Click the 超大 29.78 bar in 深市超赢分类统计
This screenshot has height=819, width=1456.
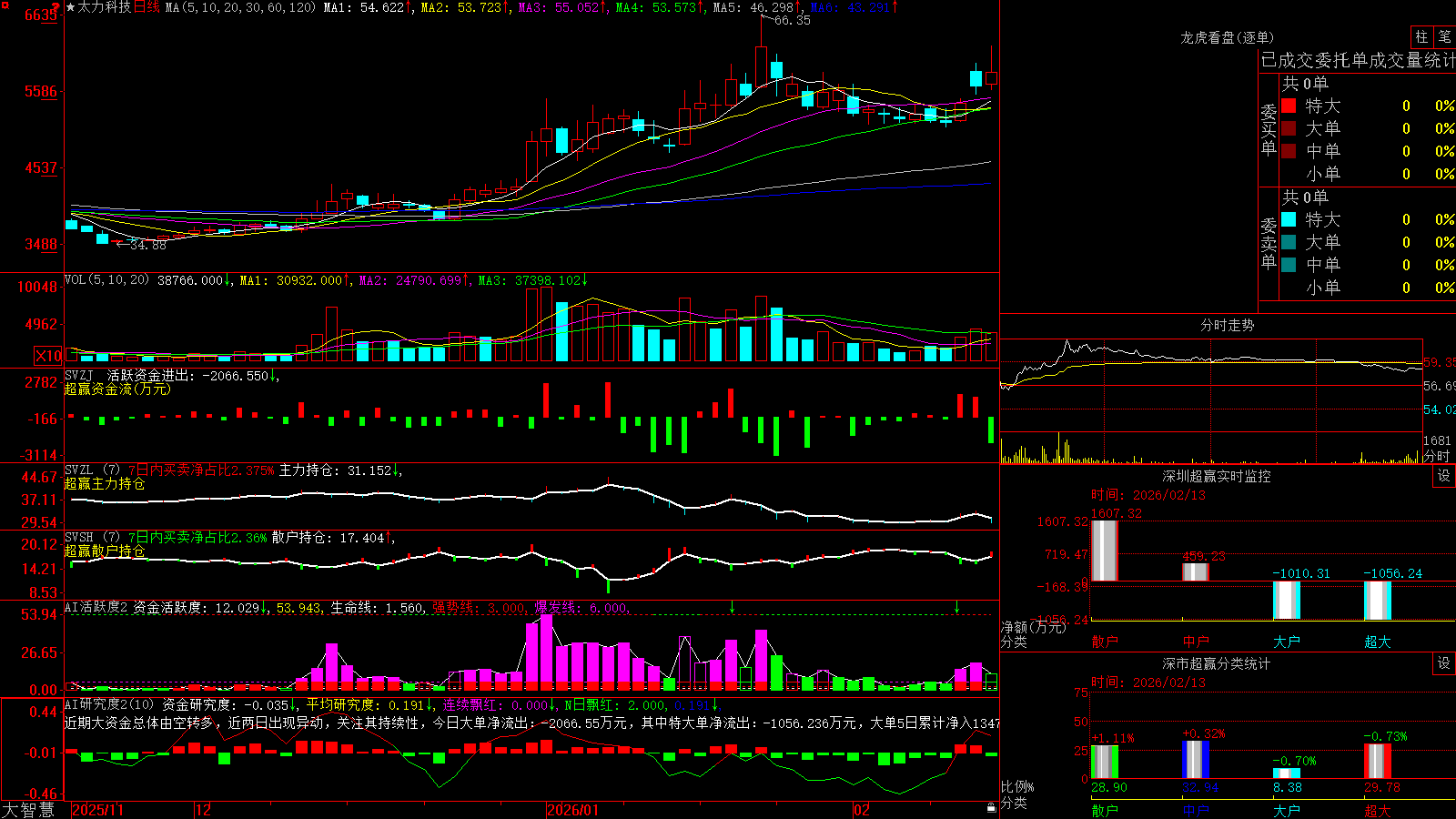1378,761
